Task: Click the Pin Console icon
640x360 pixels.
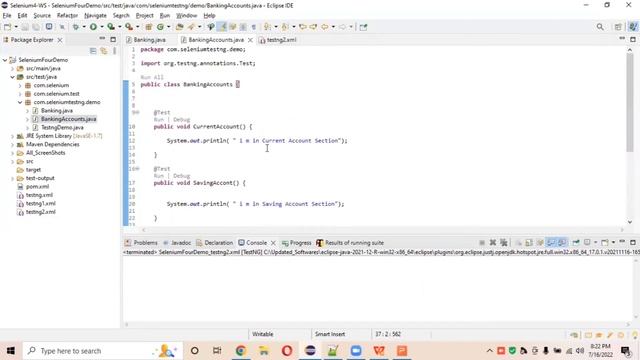Action: coord(576,242)
